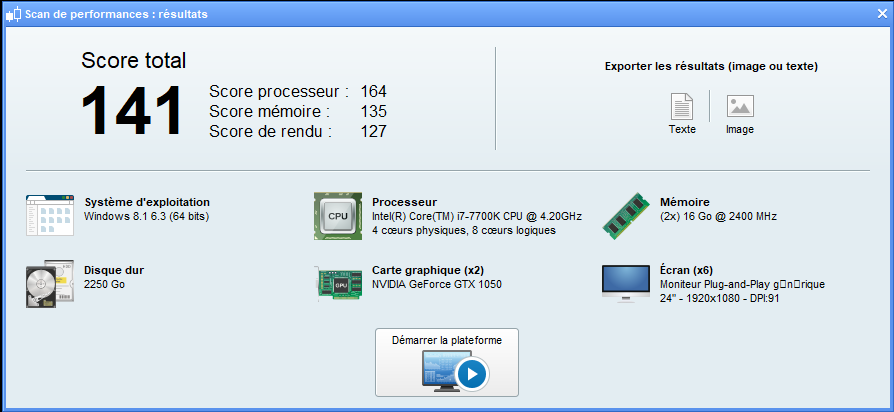Image resolution: width=894 pixels, height=412 pixels.
Task: Click the Score processeur value 164
Action: pos(373,91)
